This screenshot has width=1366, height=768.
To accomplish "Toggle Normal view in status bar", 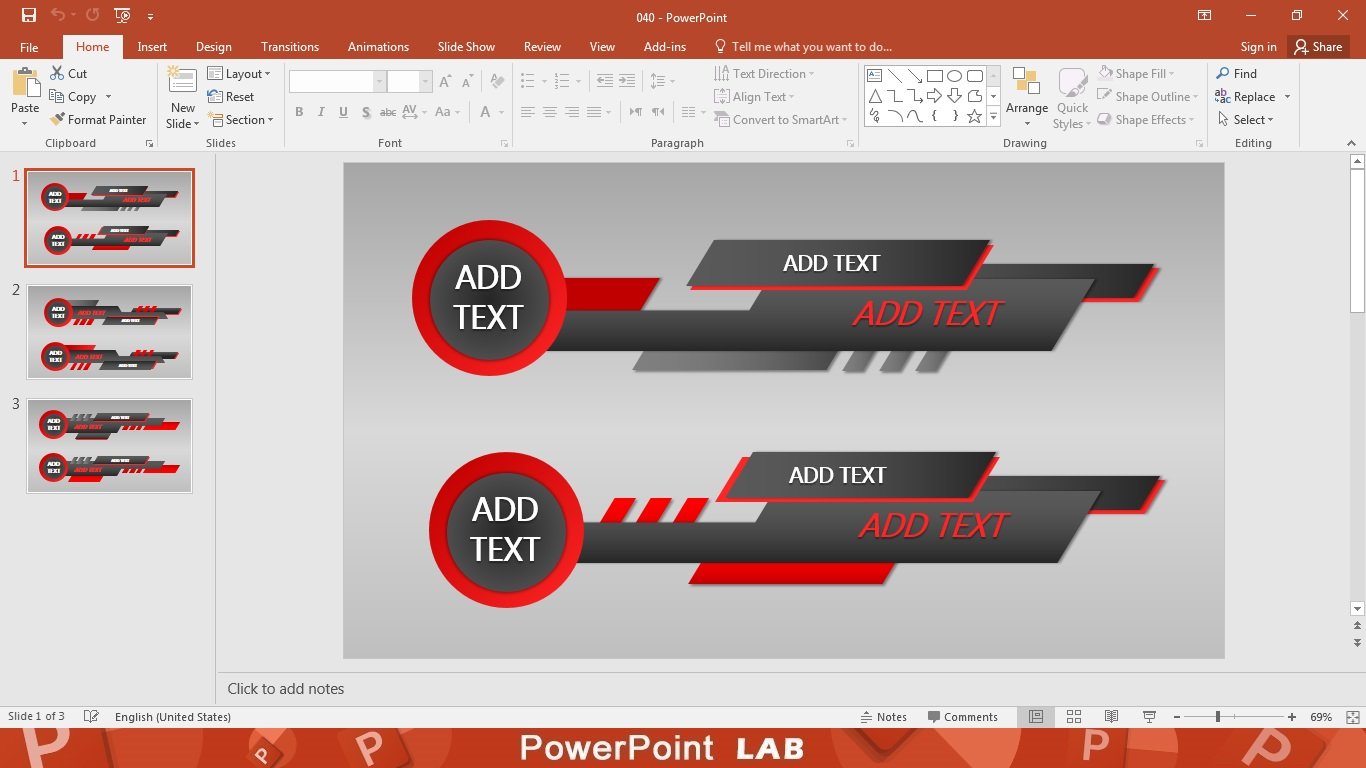I will click(x=1036, y=717).
